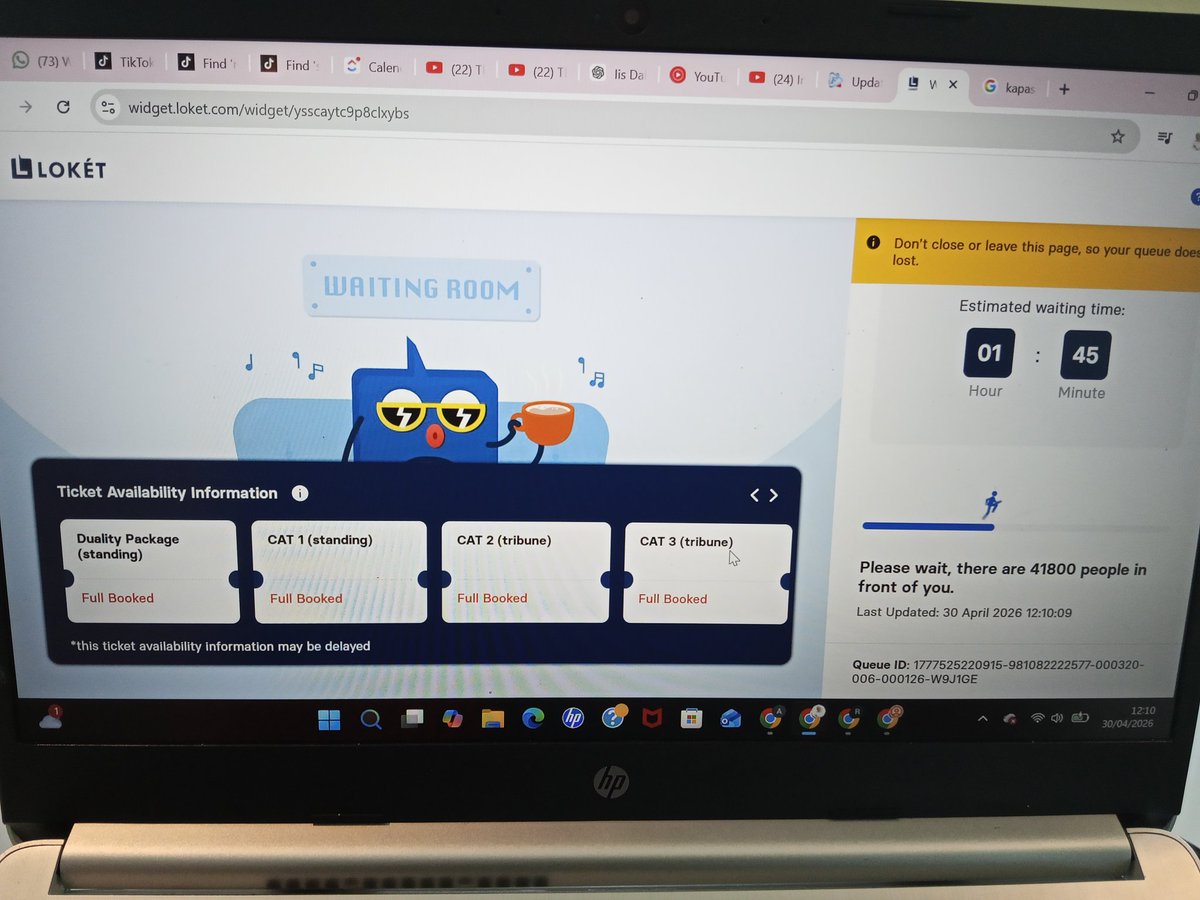Select the CAT 2 (tribune) ticket card
1200x900 pixels.
pyautogui.click(x=525, y=572)
